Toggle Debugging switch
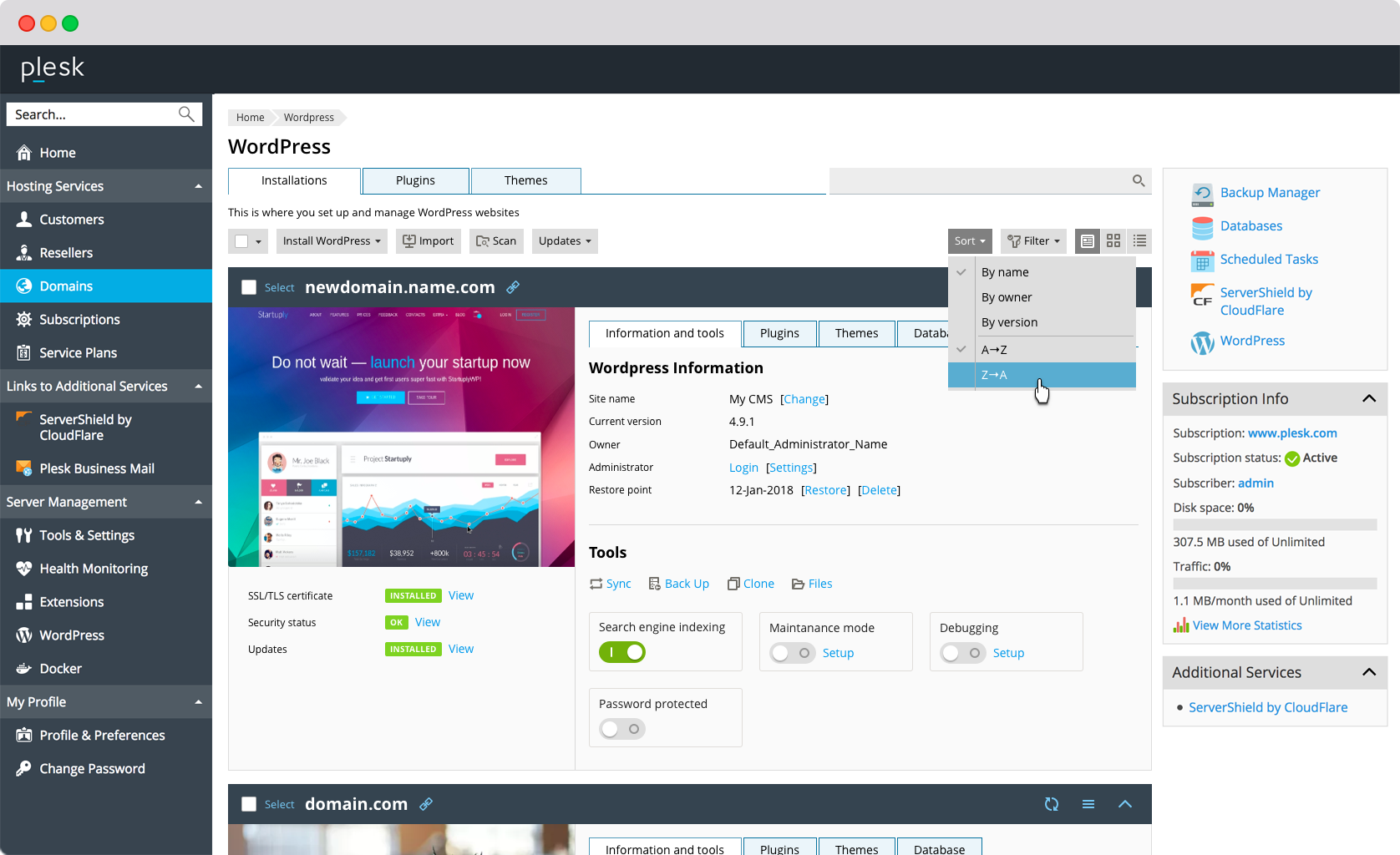 pos(963,653)
